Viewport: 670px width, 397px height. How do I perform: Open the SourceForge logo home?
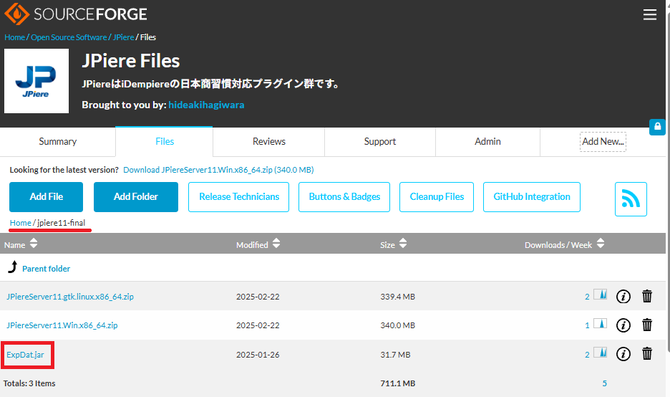[x=76, y=14]
